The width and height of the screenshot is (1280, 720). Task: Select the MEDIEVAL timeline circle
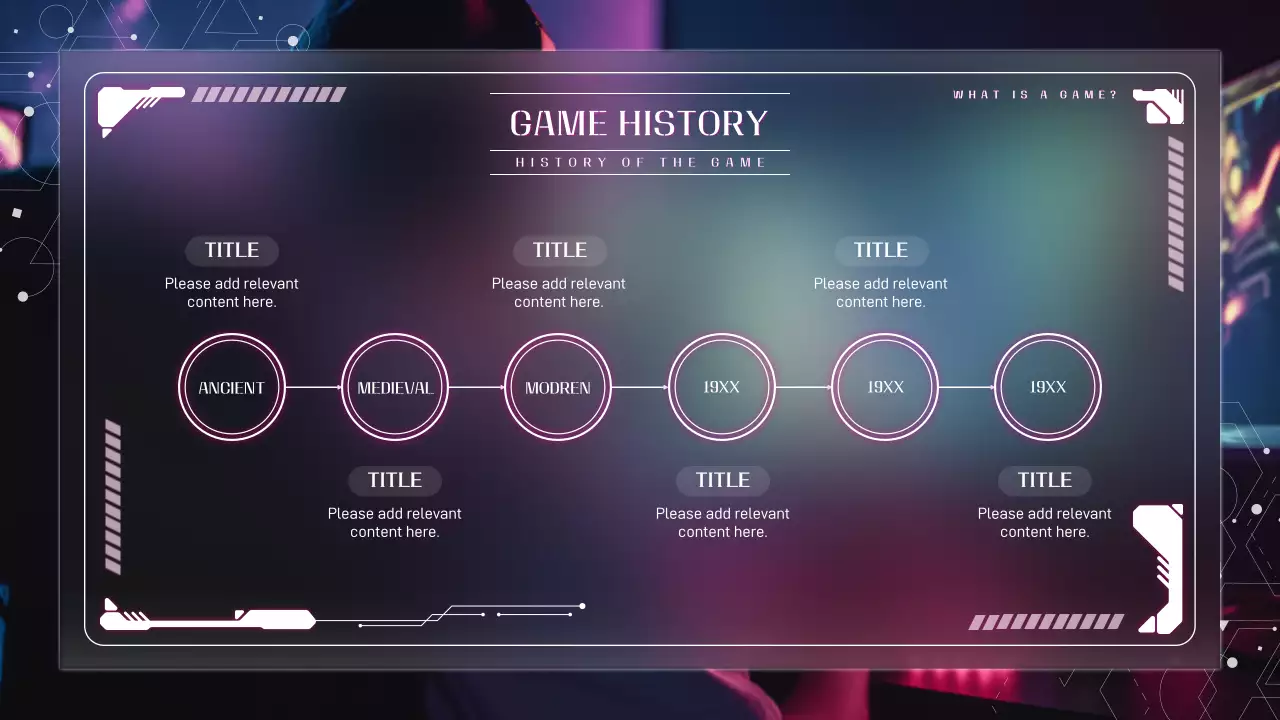coord(395,387)
